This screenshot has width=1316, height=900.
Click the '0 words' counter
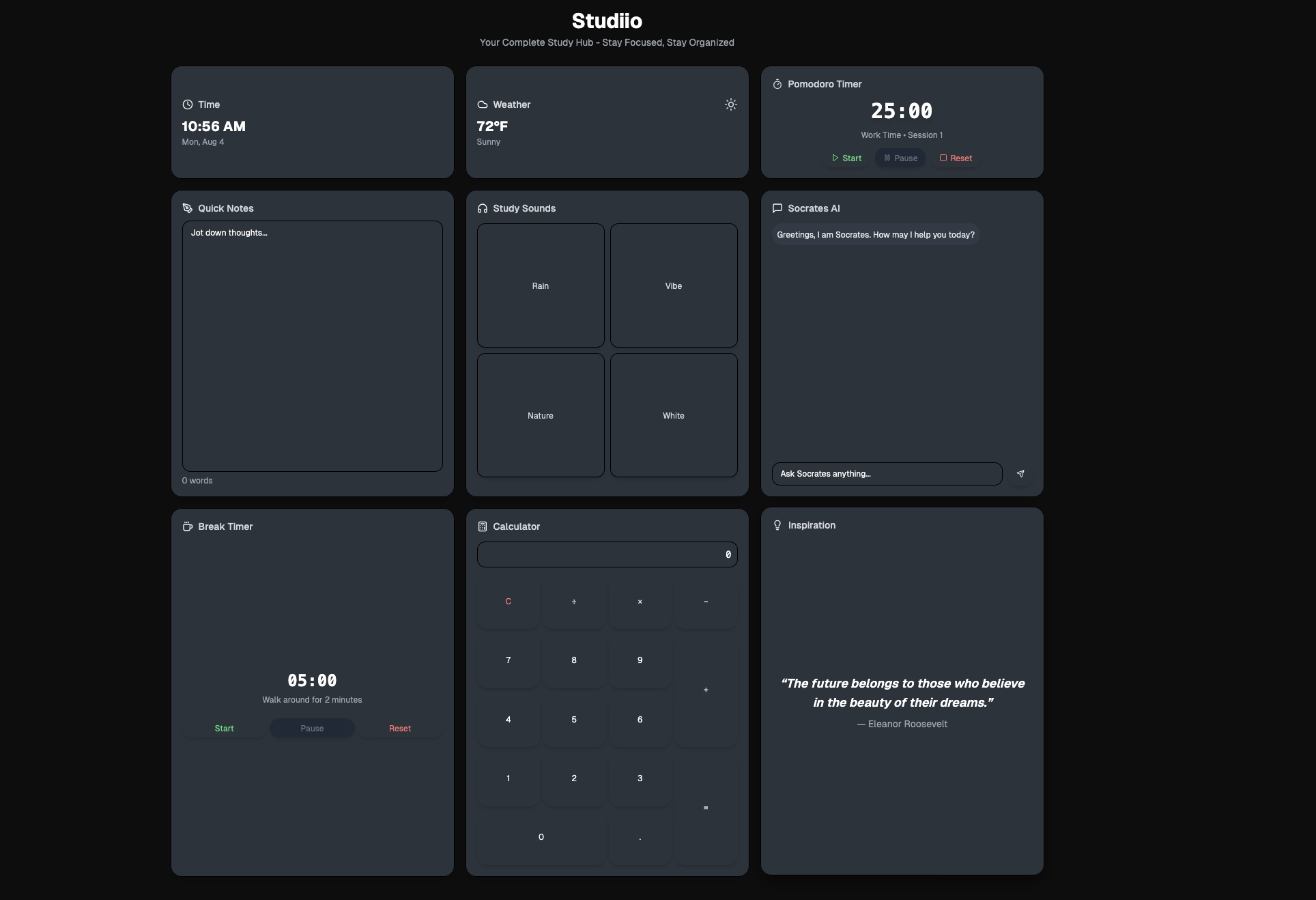coord(197,481)
